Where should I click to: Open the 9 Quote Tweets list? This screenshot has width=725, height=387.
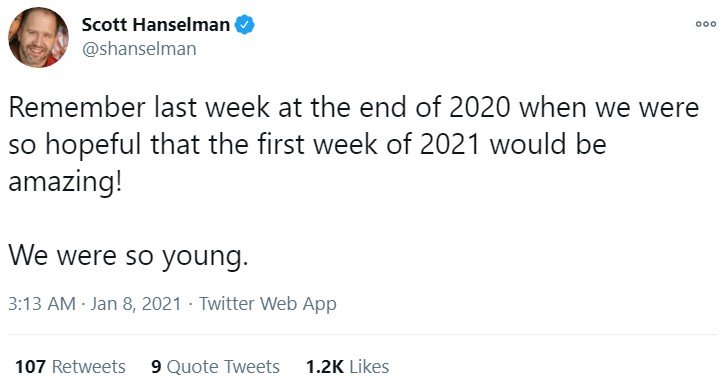pyautogui.click(x=215, y=367)
